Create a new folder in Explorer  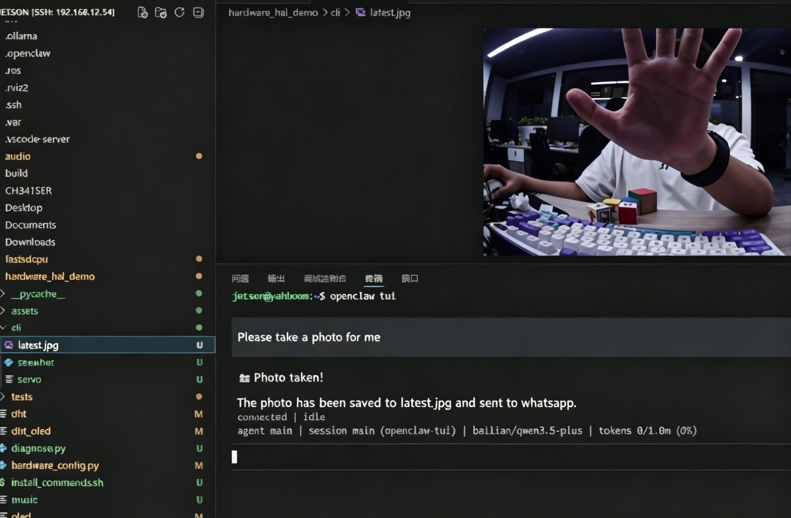pyautogui.click(x=161, y=13)
